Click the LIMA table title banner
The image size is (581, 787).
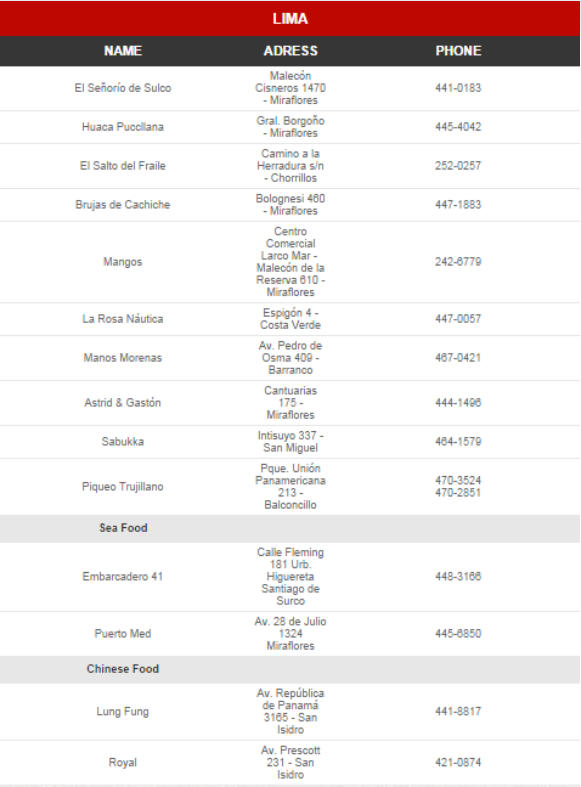tap(290, 19)
